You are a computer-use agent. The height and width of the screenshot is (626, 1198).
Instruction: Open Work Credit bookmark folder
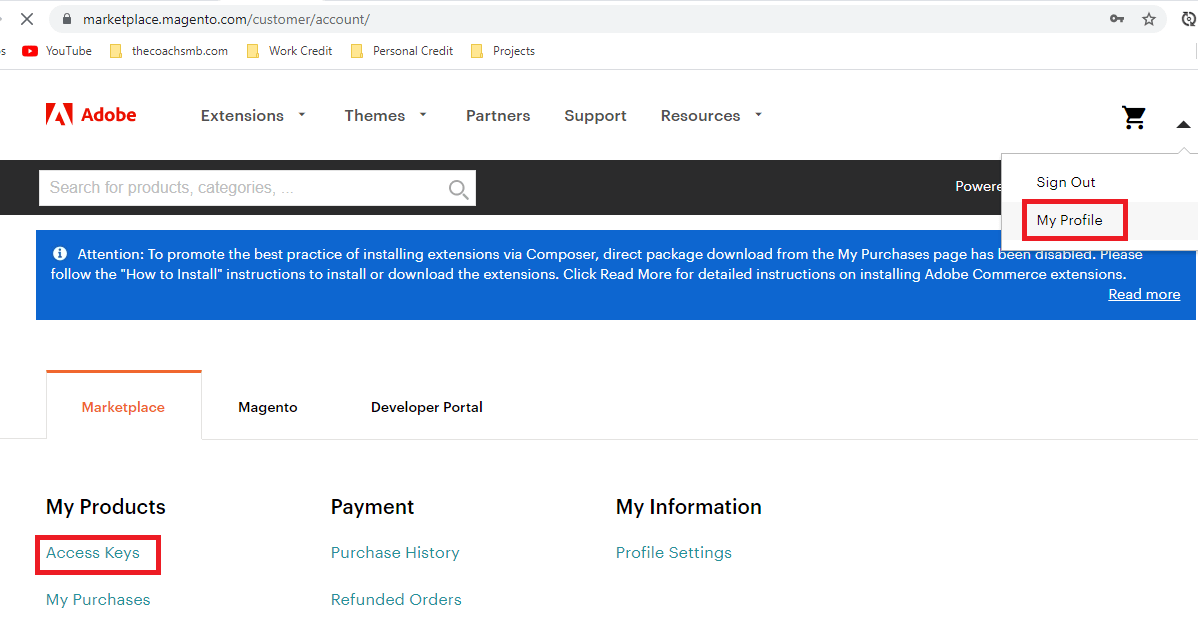(290, 51)
